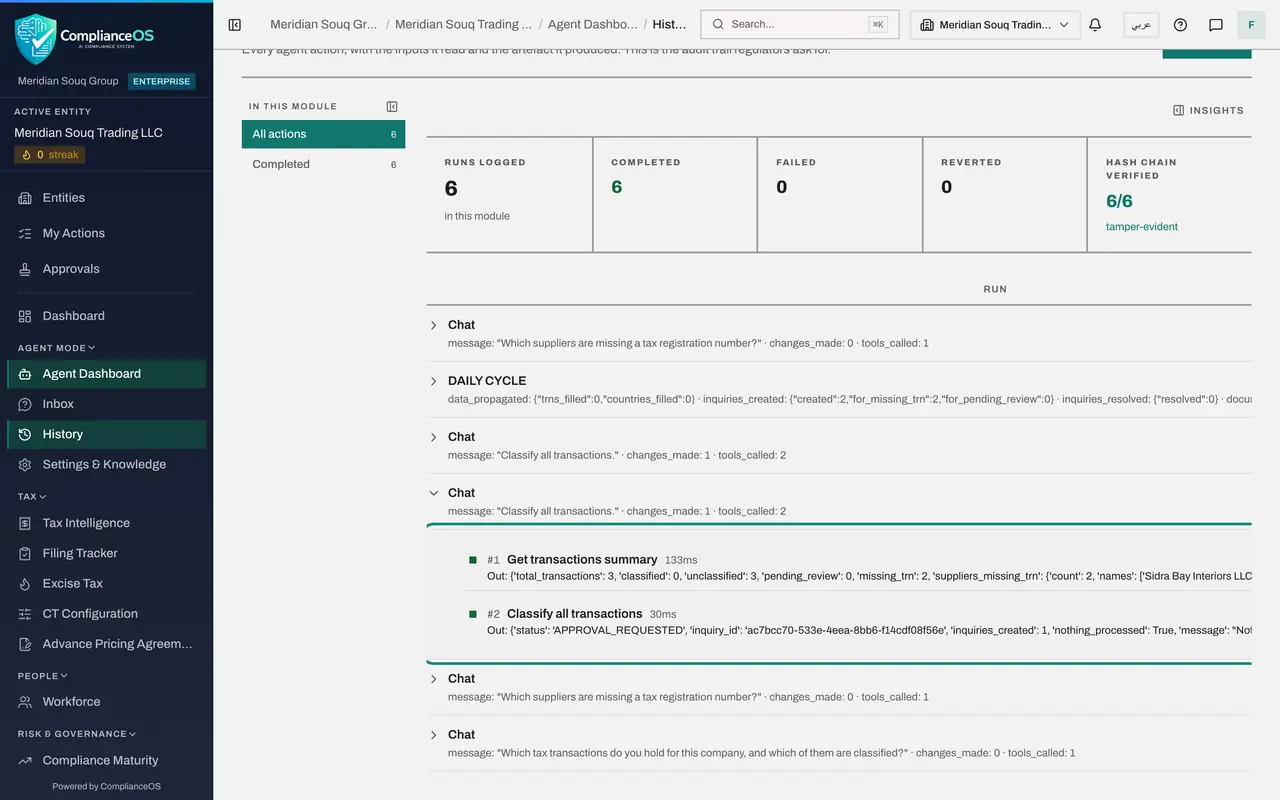1280x800 pixels.
Task: Open Compliance Maturity
Action: pos(106,760)
